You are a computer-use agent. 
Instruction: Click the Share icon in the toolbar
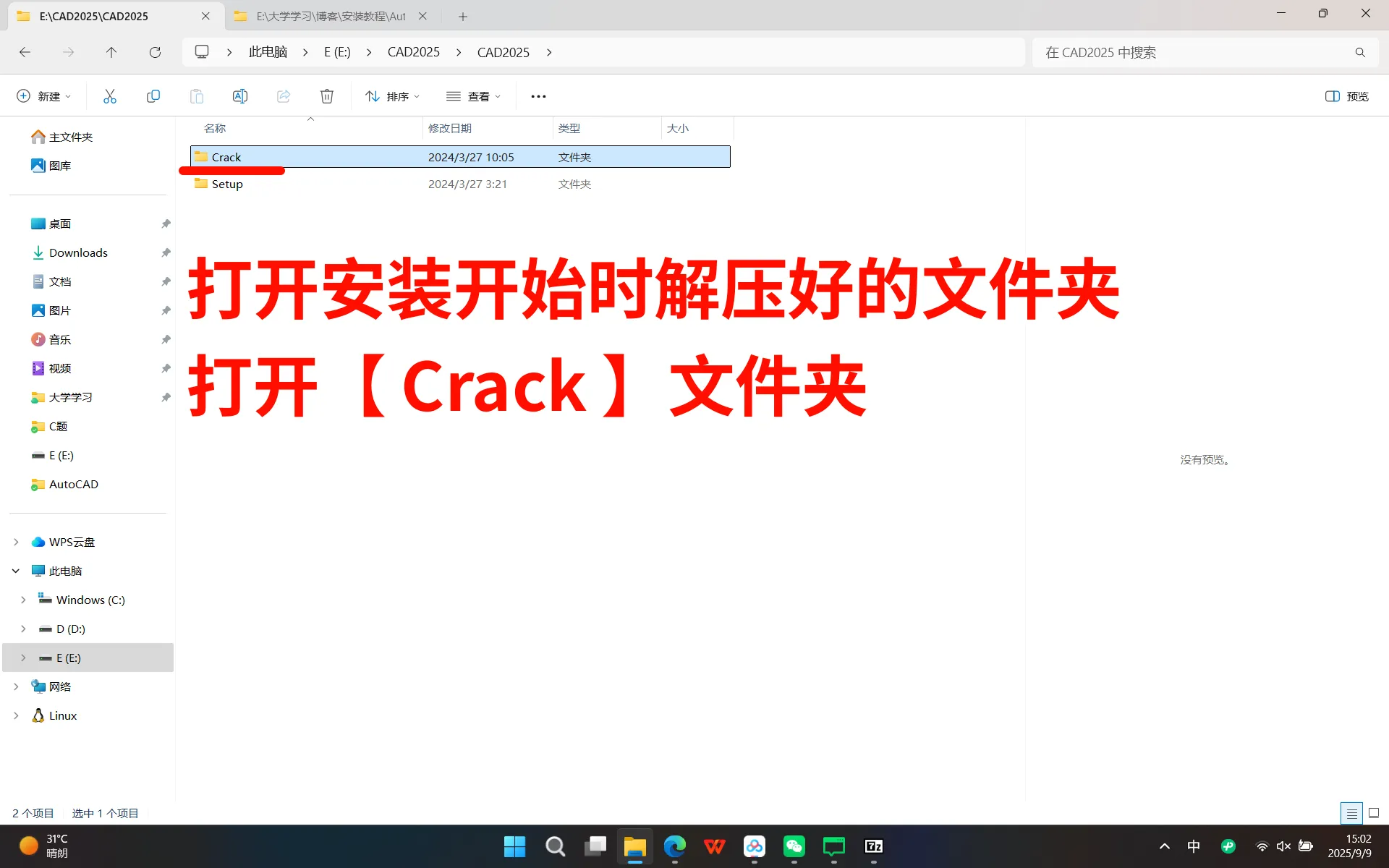(283, 95)
